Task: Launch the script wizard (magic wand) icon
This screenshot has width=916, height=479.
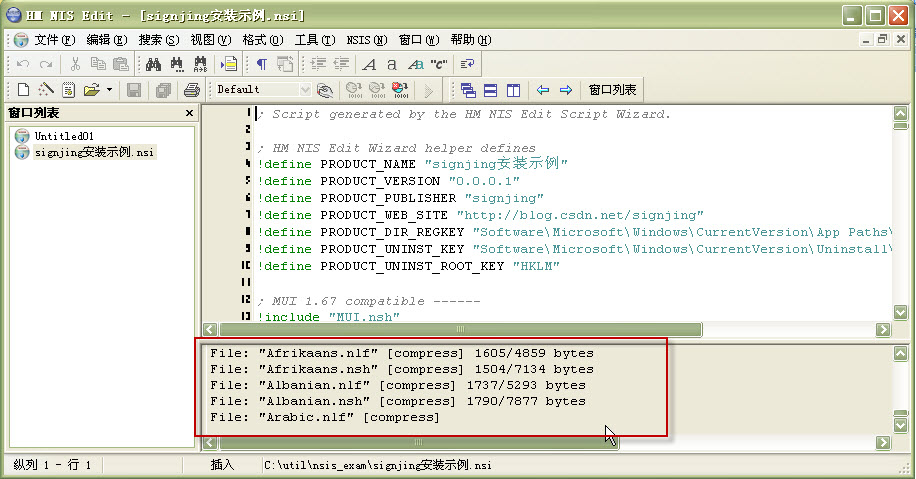Action: click(x=46, y=90)
